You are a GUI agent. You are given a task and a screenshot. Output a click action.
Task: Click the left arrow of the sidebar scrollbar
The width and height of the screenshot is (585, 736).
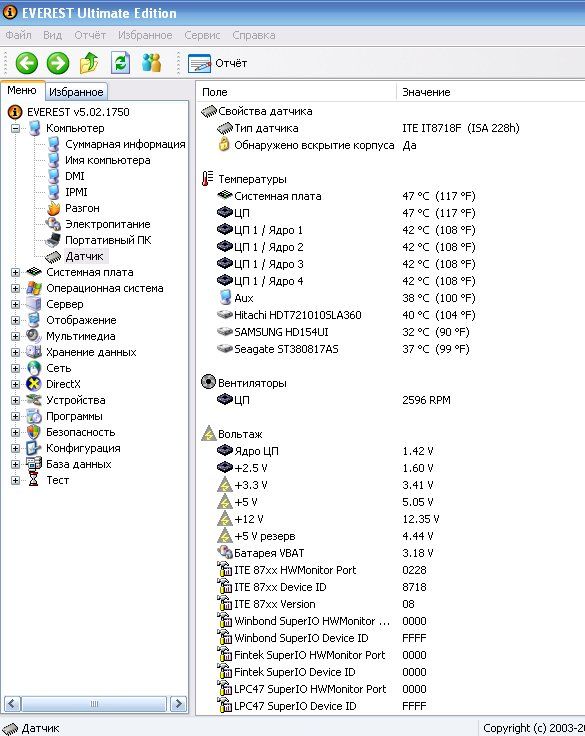point(12,704)
